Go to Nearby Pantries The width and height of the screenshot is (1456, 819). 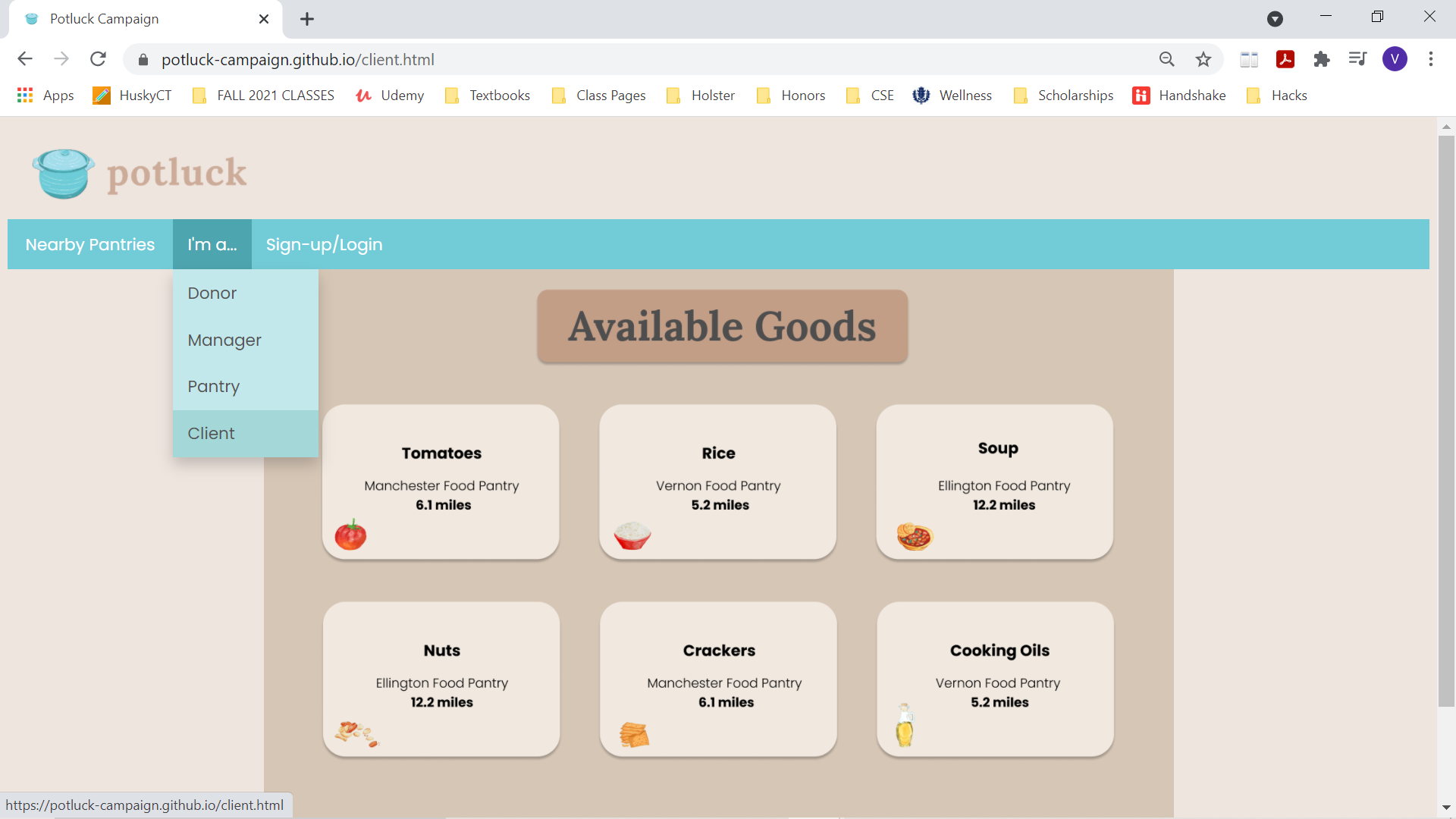click(90, 244)
